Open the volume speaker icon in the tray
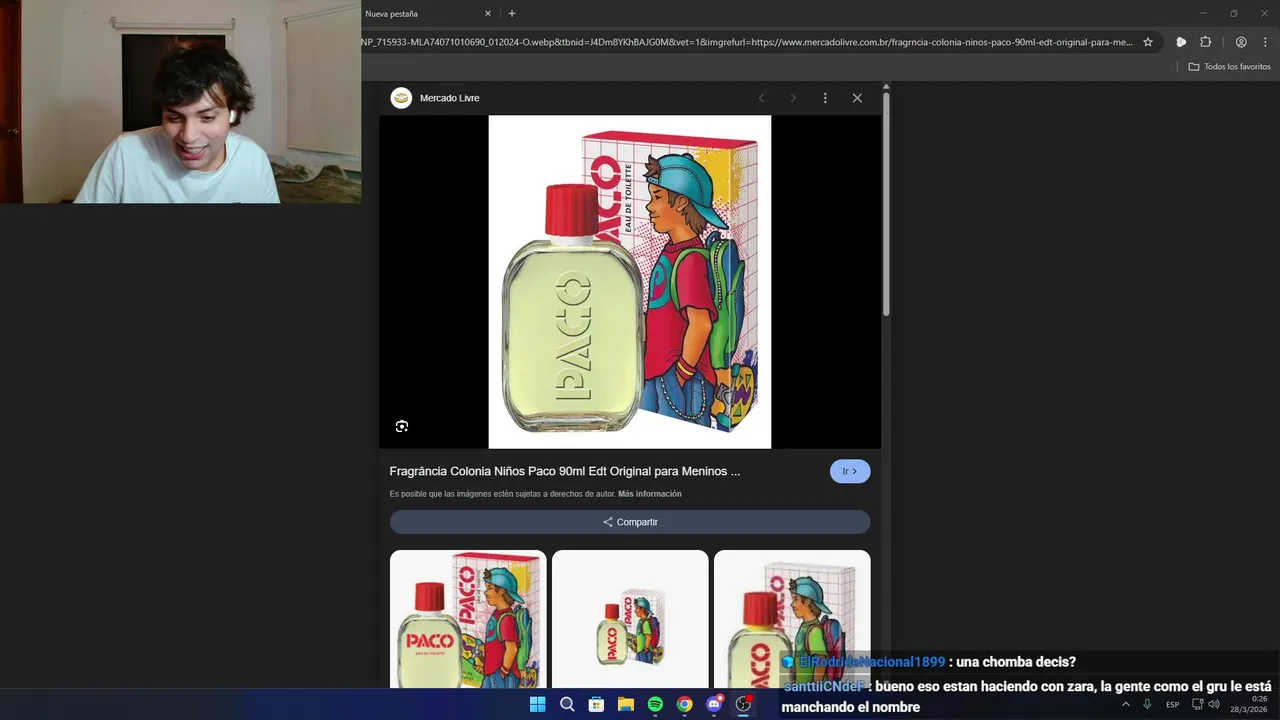 tap(1214, 704)
